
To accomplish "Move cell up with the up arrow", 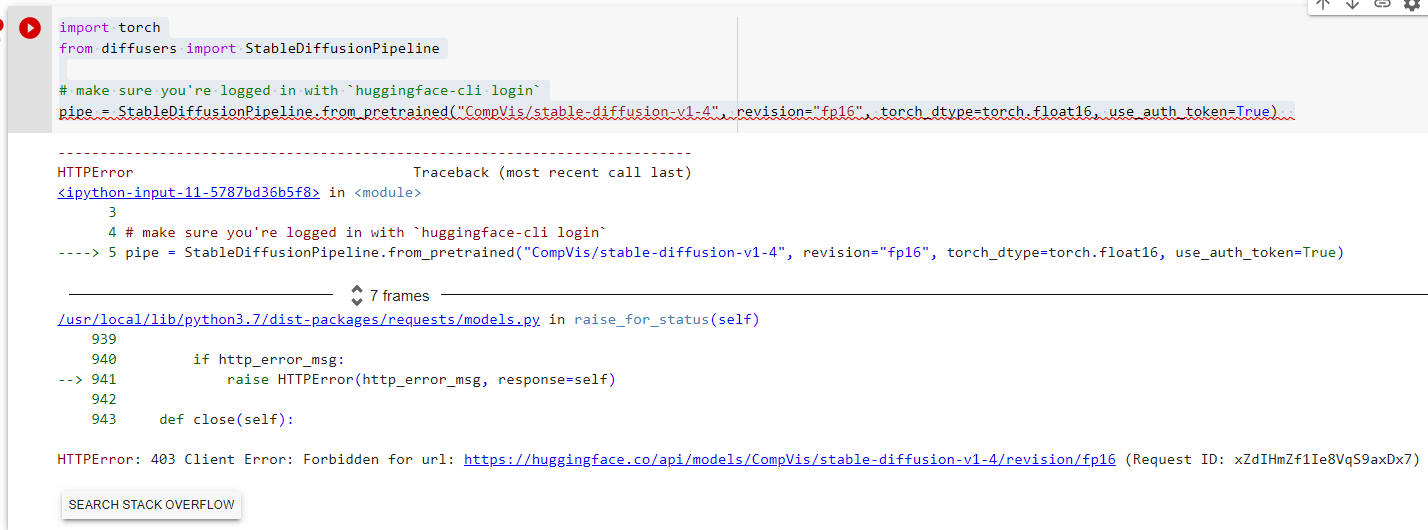I will pyautogui.click(x=1324, y=4).
